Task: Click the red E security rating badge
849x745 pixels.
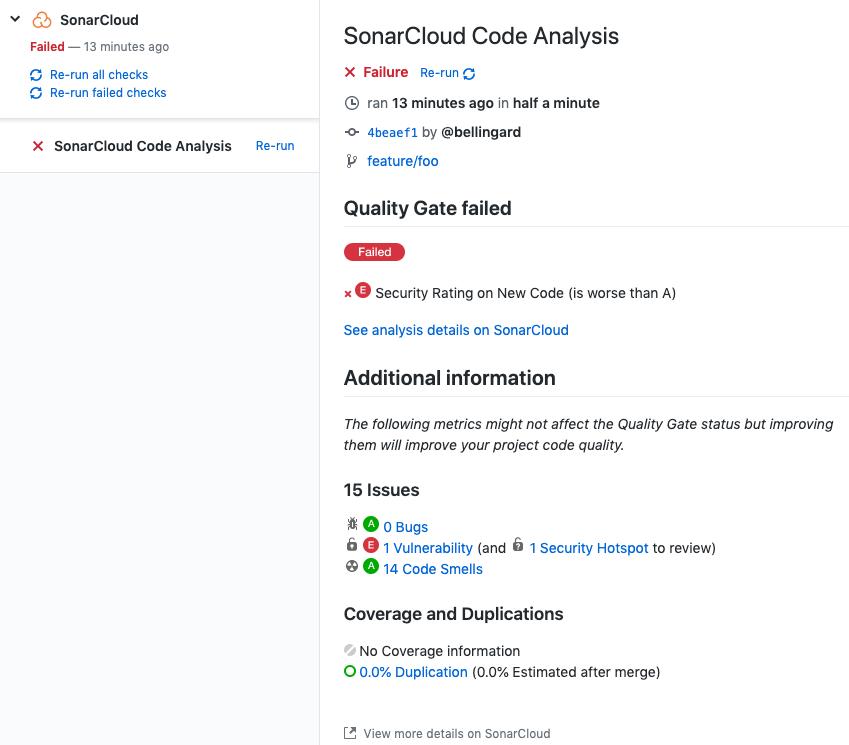Action: pyautogui.click(x=363, y=290)
